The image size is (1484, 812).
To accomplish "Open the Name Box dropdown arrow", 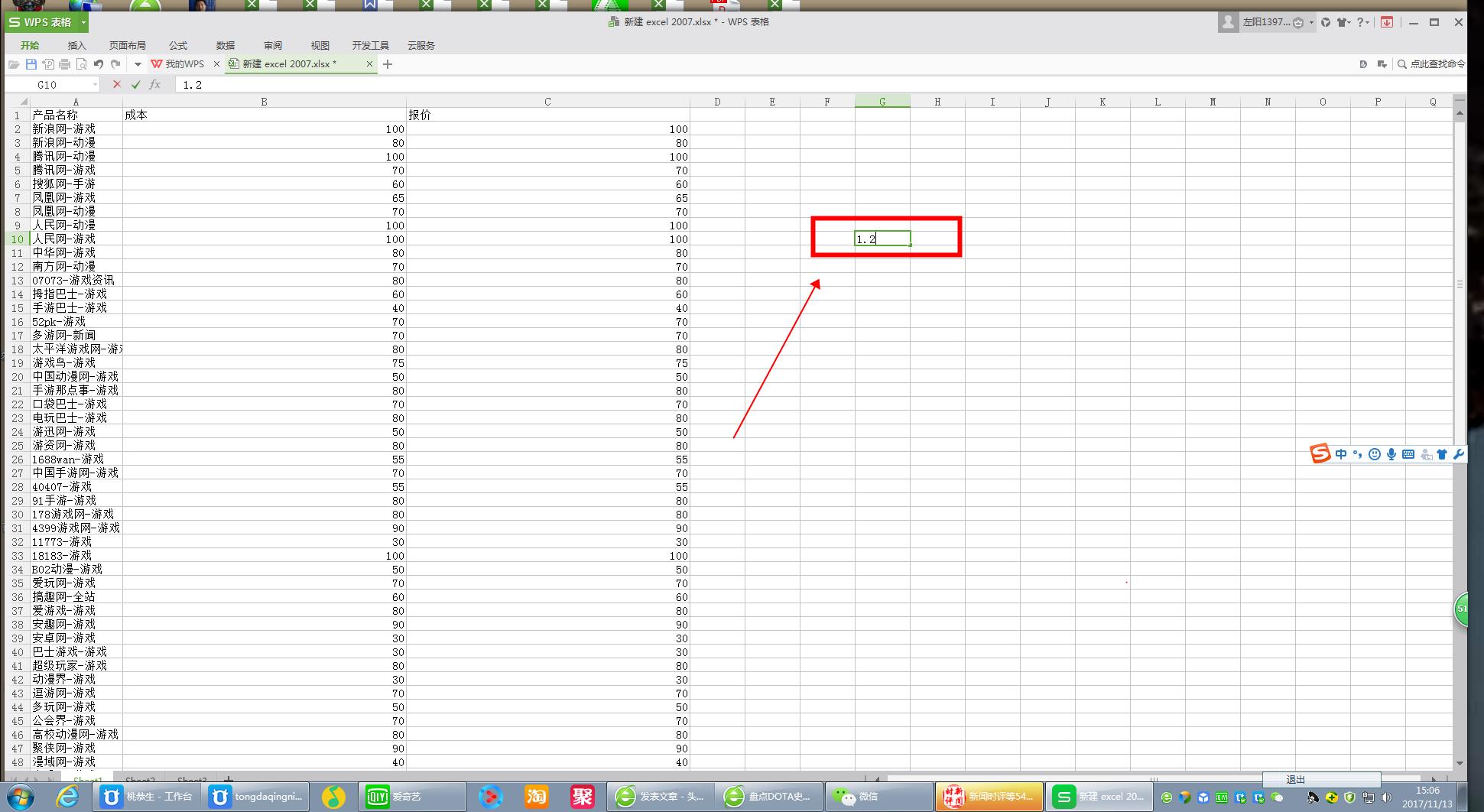I will coord(95,85).
